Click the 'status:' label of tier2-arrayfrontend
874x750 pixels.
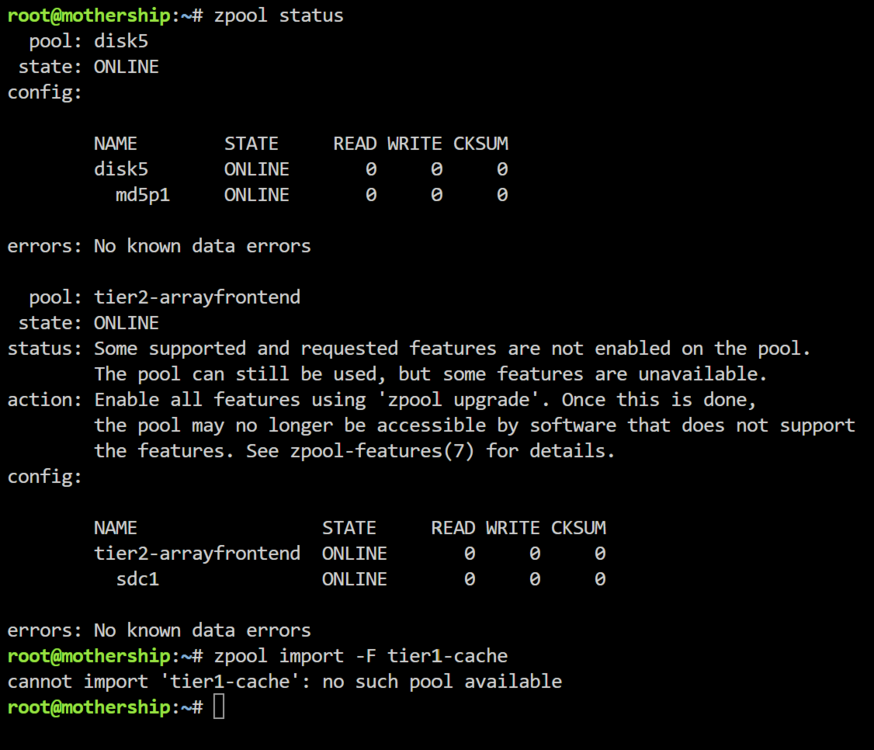pos(45,349)
